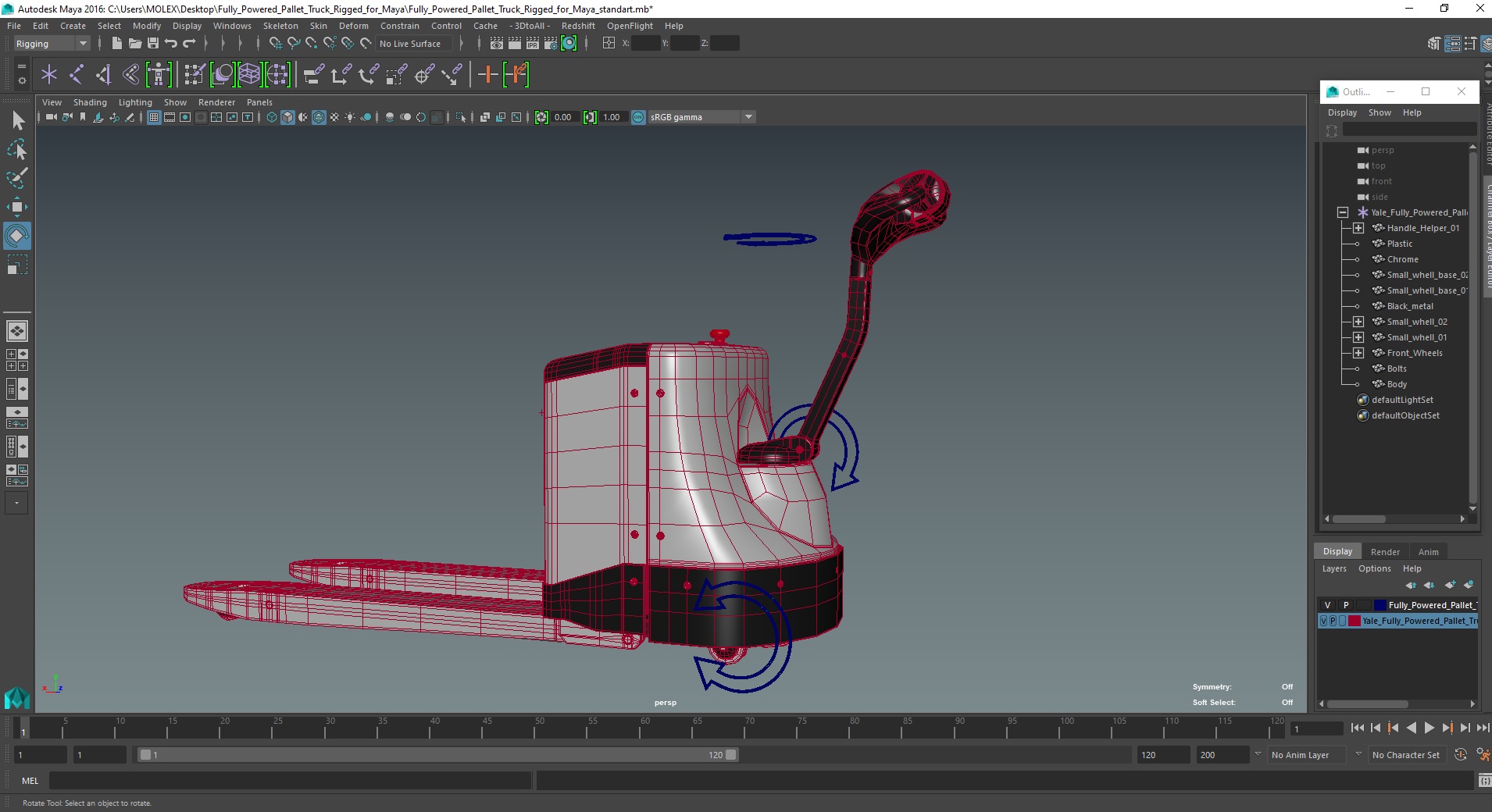Open the Constrain menu
Image resolution: width=1492 pixels, height=812 pixels.
click(x=400, y=26)
